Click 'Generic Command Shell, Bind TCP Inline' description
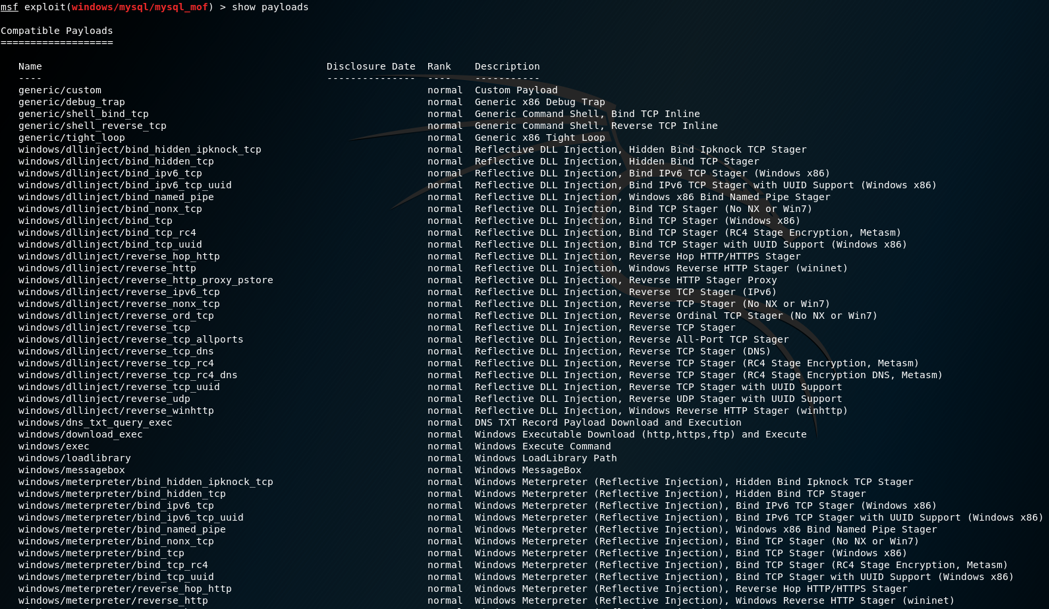 [x=587, y=114]
